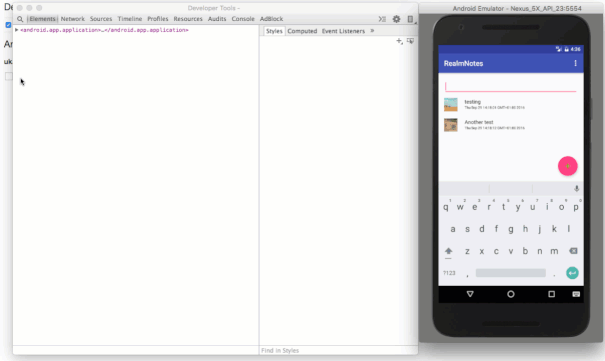Tap the Android recent apps square button
The height and width of the screenshot is (361, 605).
tap(551, 294)
